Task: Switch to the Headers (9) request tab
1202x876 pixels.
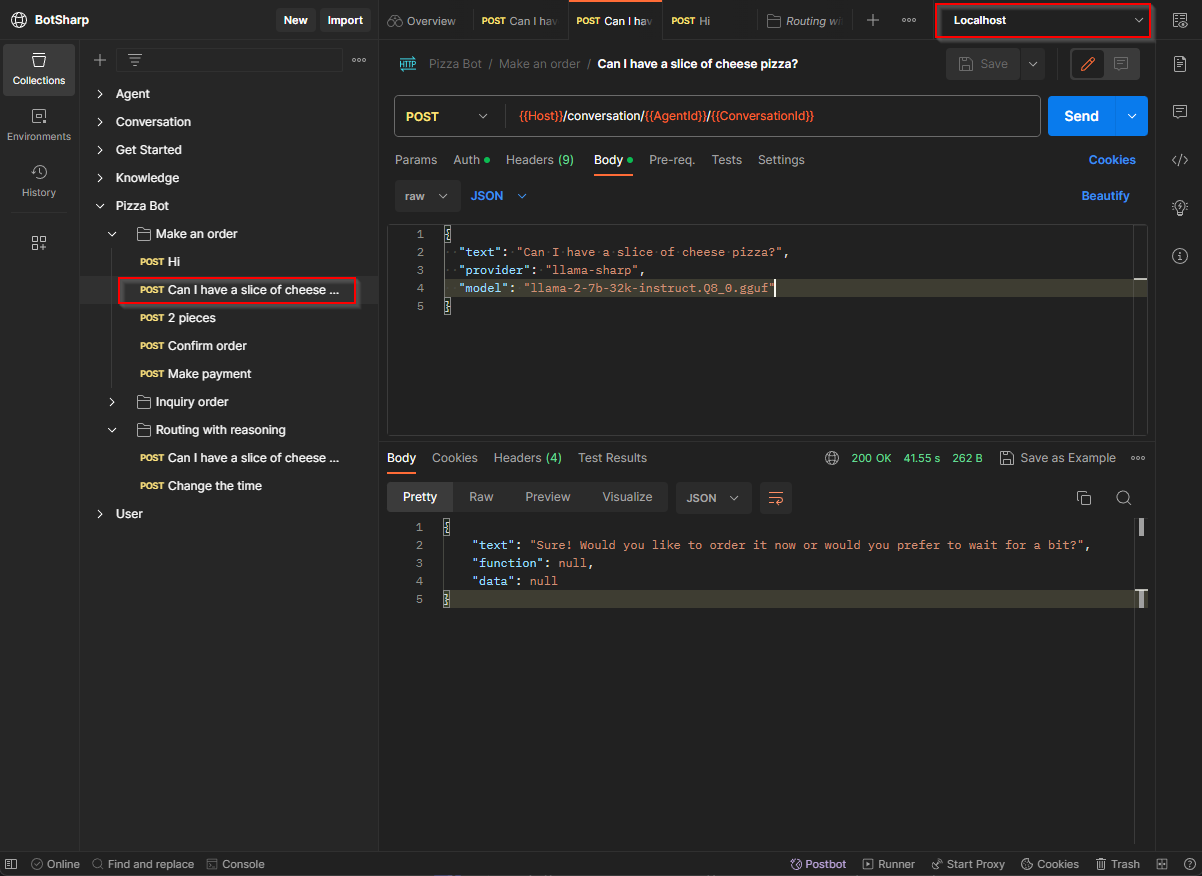Action: [x=540, y=160]
